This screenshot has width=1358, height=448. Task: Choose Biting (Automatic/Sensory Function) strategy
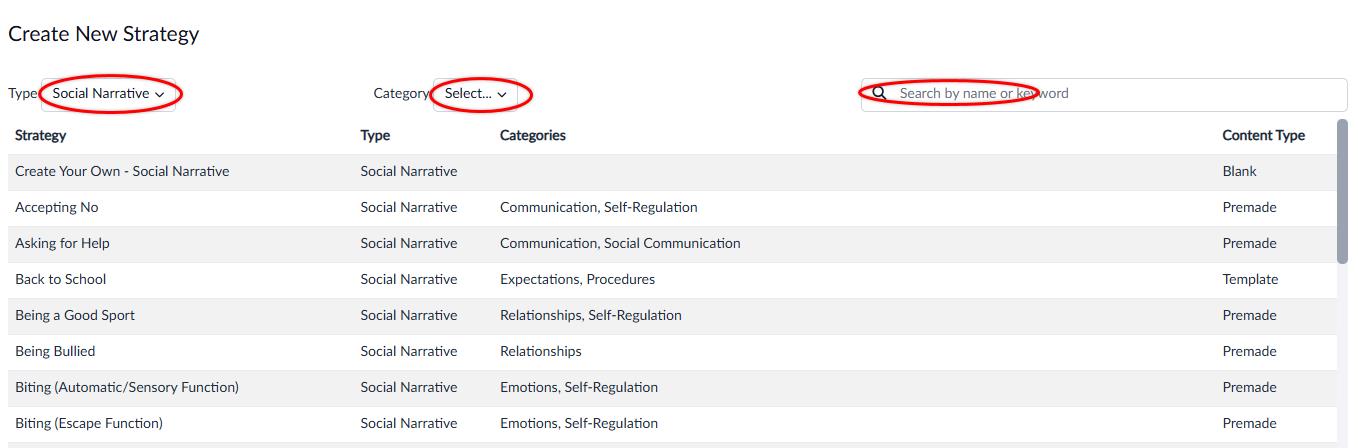click(x=672, y=388)
